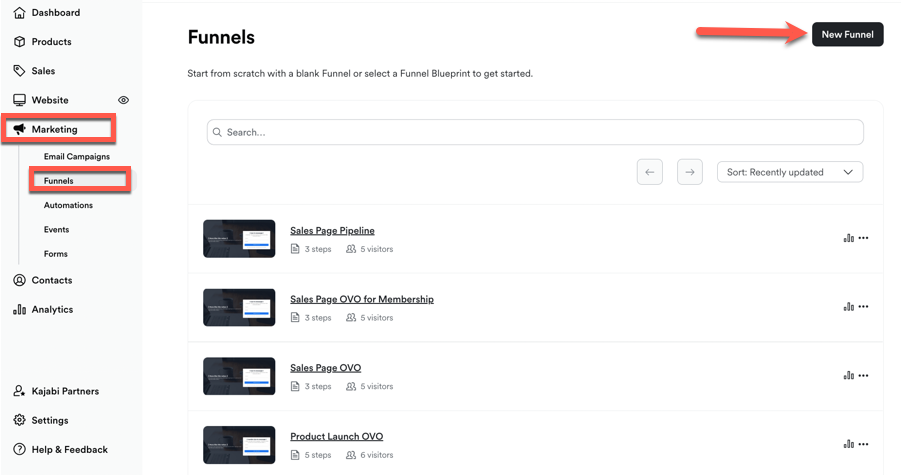Image resolution: width=901 pixels, height=475 pixels.
Task: Open the Sort: Recently updated dropdown
Action: point(789,172)
